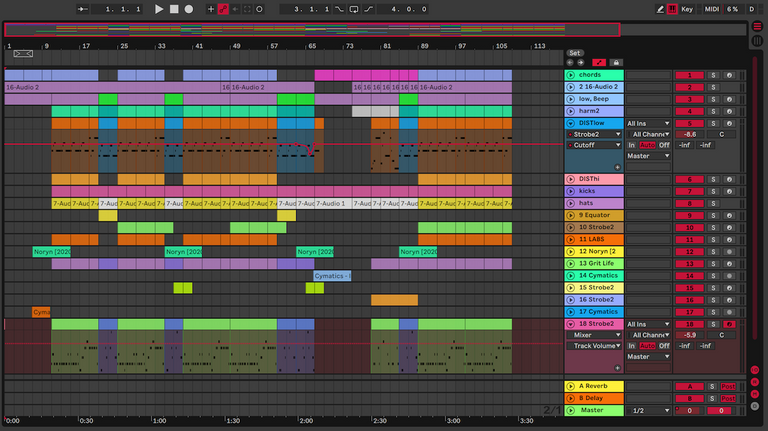Set DISTlow monitor to Off
768x431 pixels.
tap(664, 145)
